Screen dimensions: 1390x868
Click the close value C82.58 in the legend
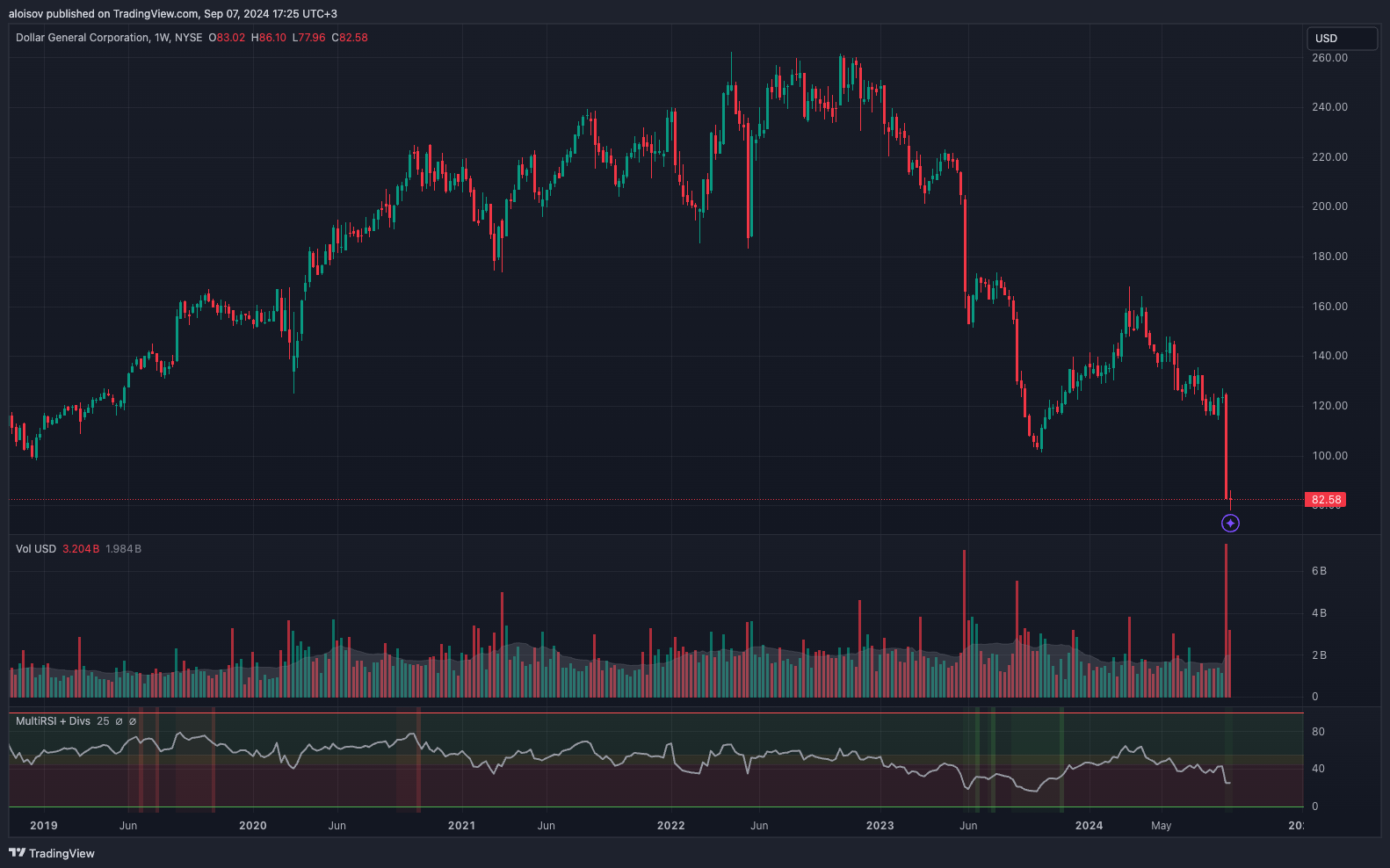click(350, 38)
